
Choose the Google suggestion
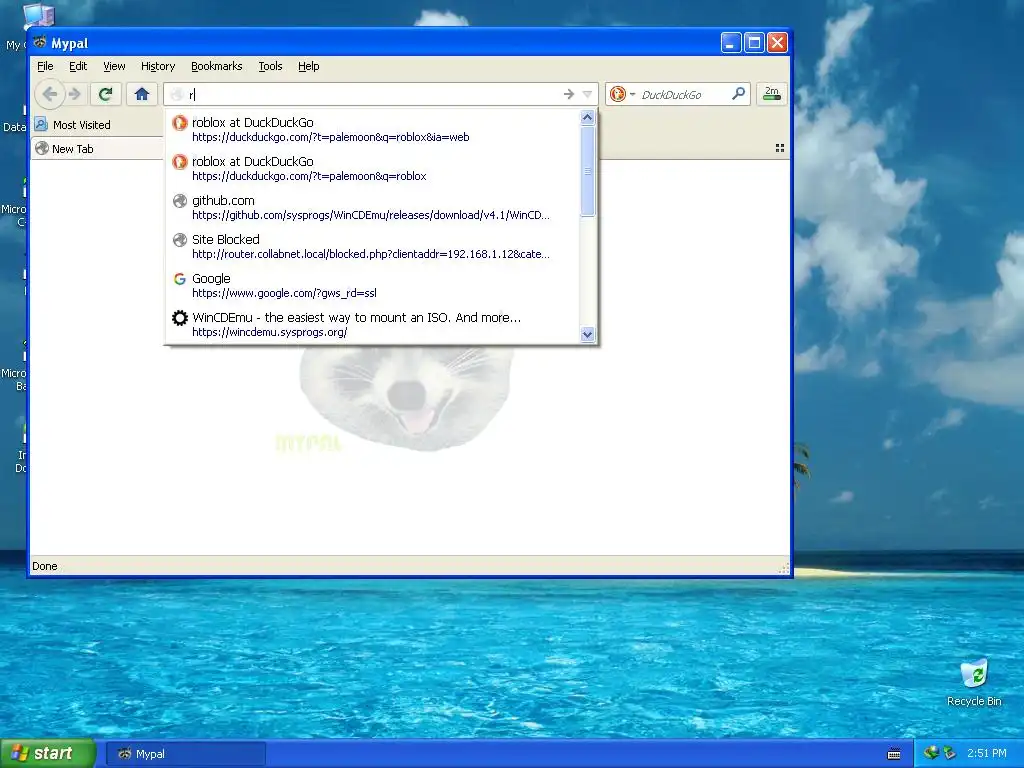click(x=372, y=285)
